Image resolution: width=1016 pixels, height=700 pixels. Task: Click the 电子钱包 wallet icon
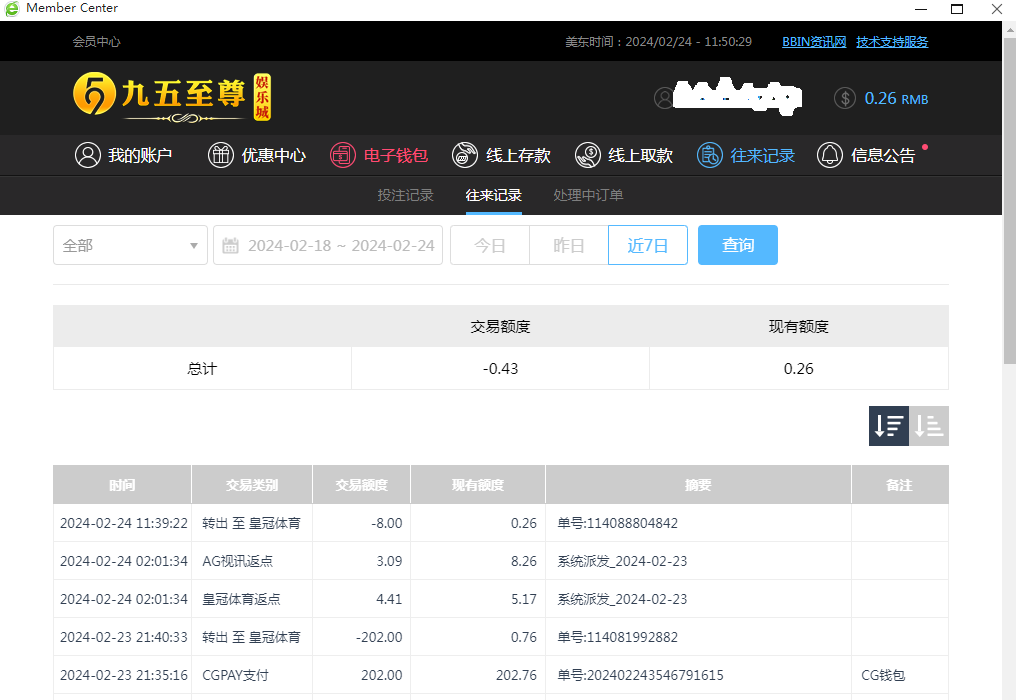(x=343, y=155)
